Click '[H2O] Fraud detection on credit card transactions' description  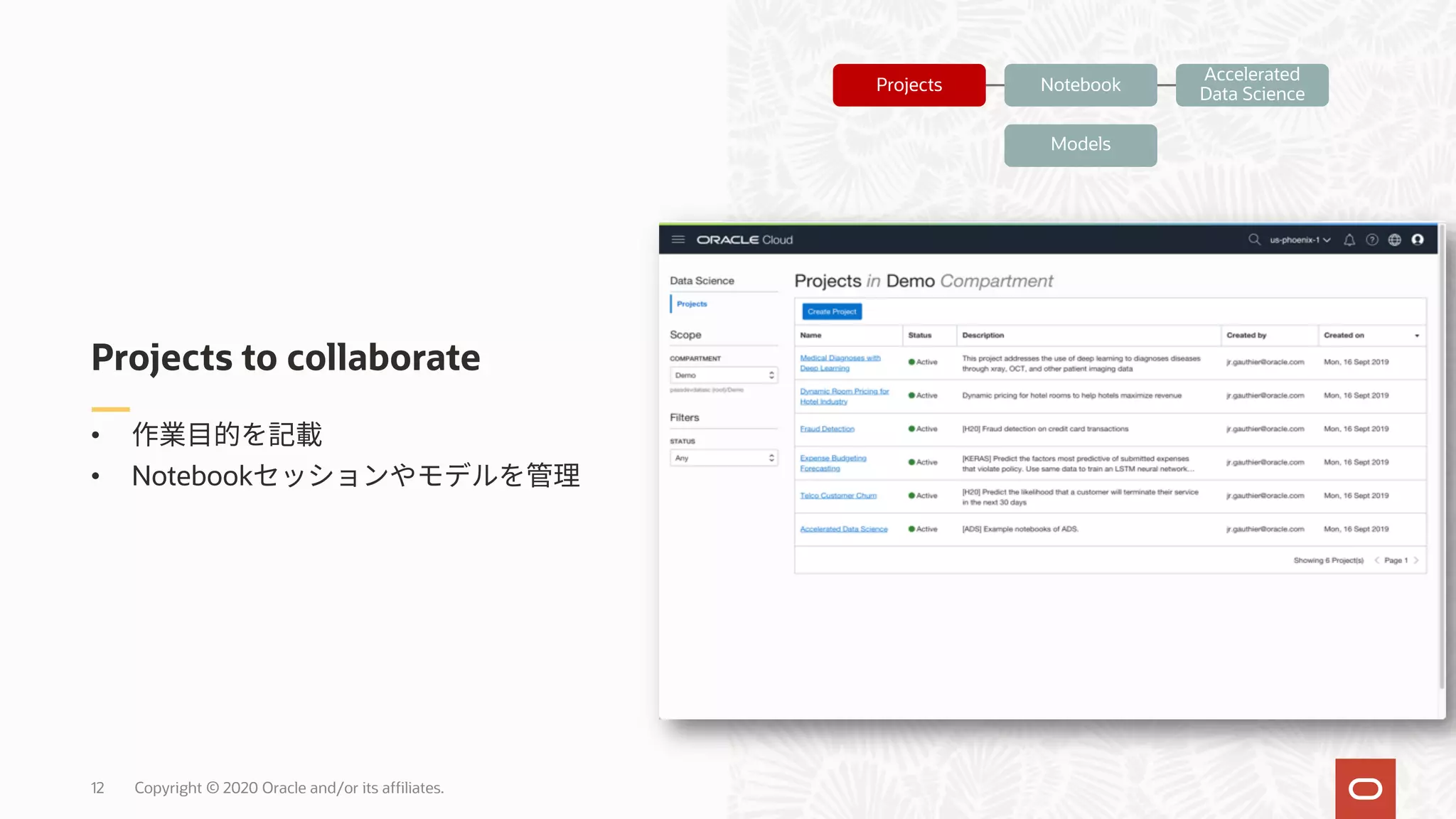click(x=1045, y=429)
